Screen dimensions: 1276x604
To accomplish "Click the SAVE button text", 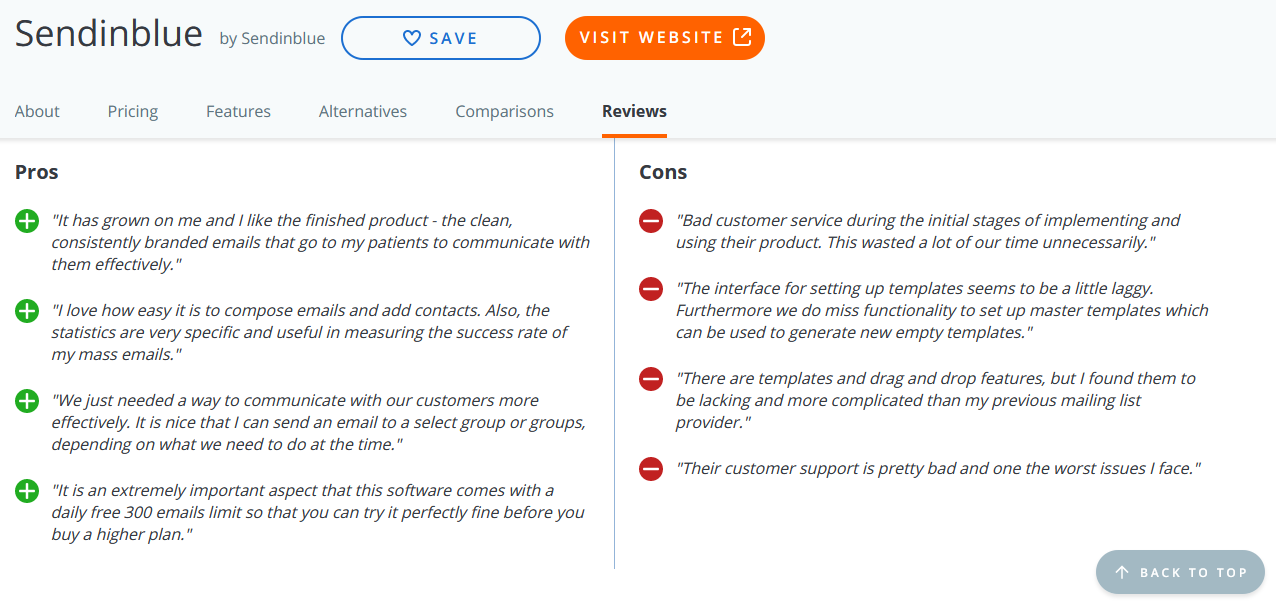I will [x=454, y=38].
